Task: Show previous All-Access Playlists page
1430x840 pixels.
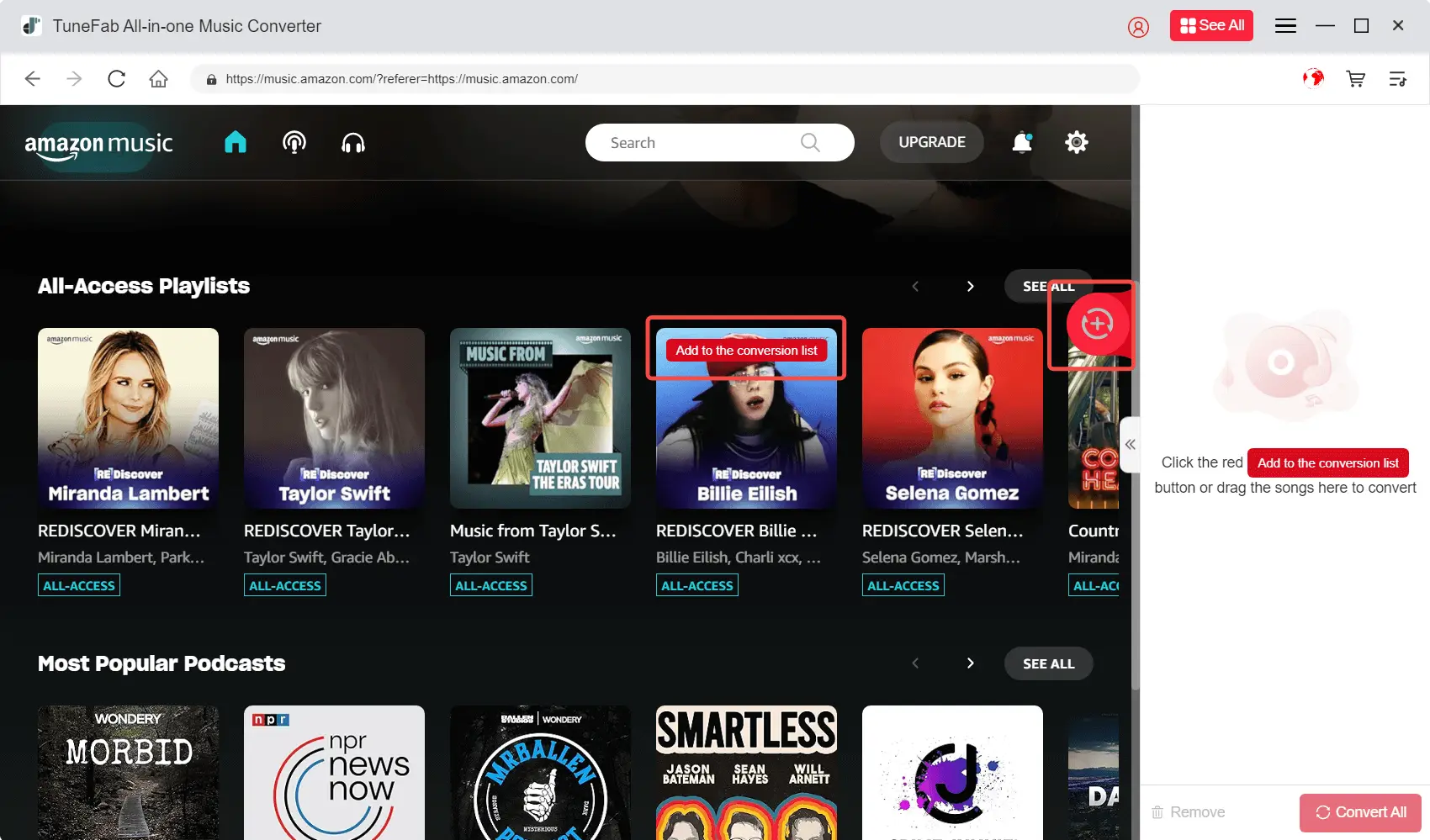Action: pyautogui.click(x=915, y=286)
